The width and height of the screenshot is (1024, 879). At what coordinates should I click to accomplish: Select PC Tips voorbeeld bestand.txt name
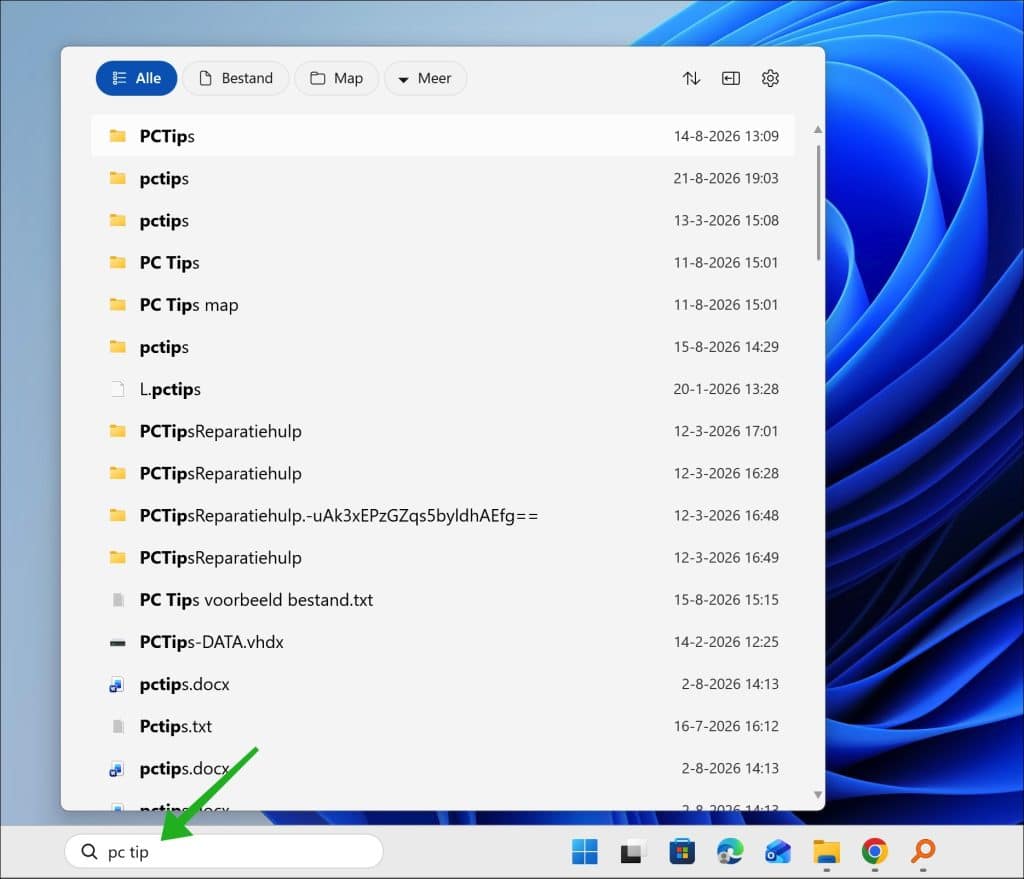[256, 599]
